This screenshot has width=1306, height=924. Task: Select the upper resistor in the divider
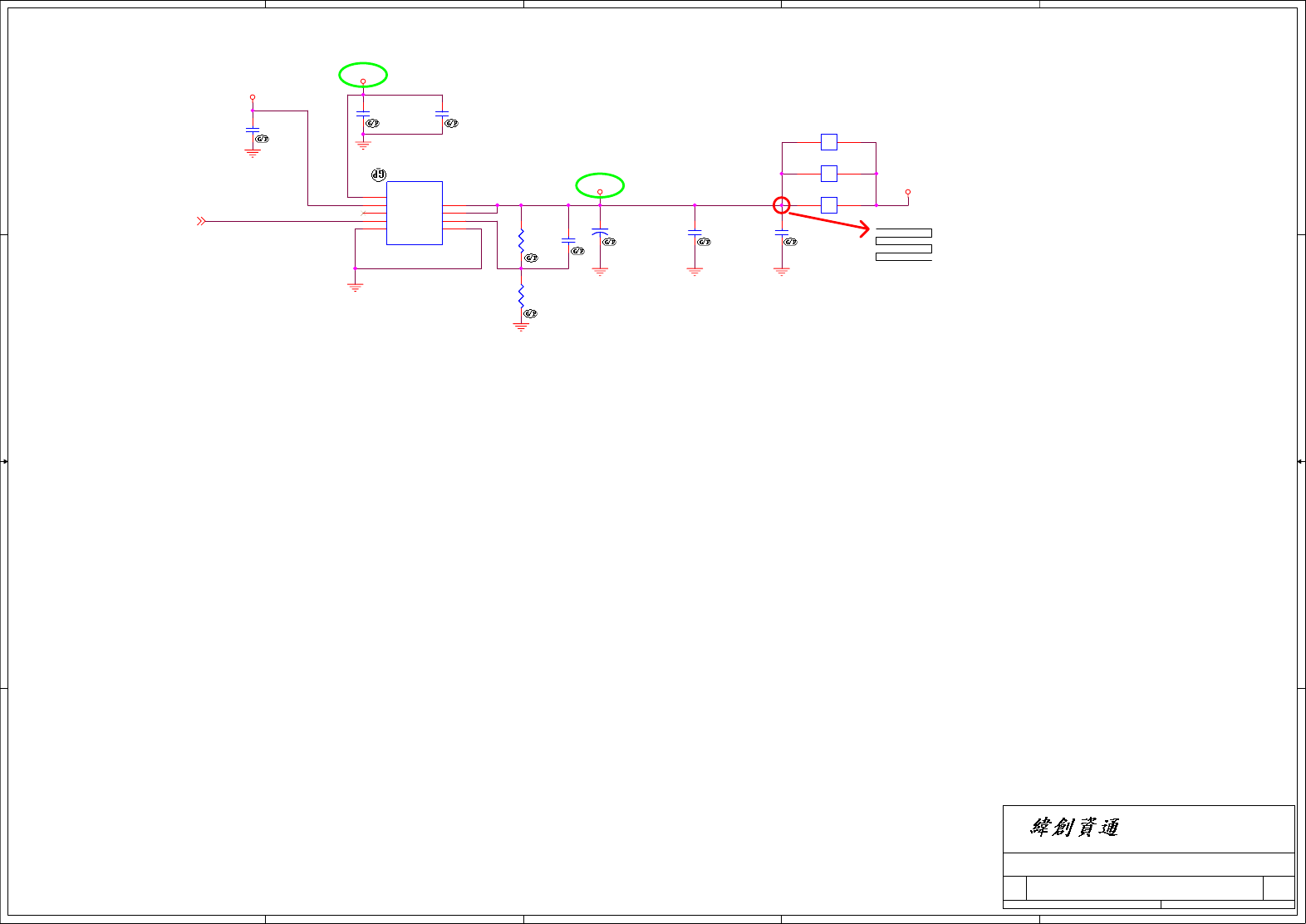coord(521,242)
